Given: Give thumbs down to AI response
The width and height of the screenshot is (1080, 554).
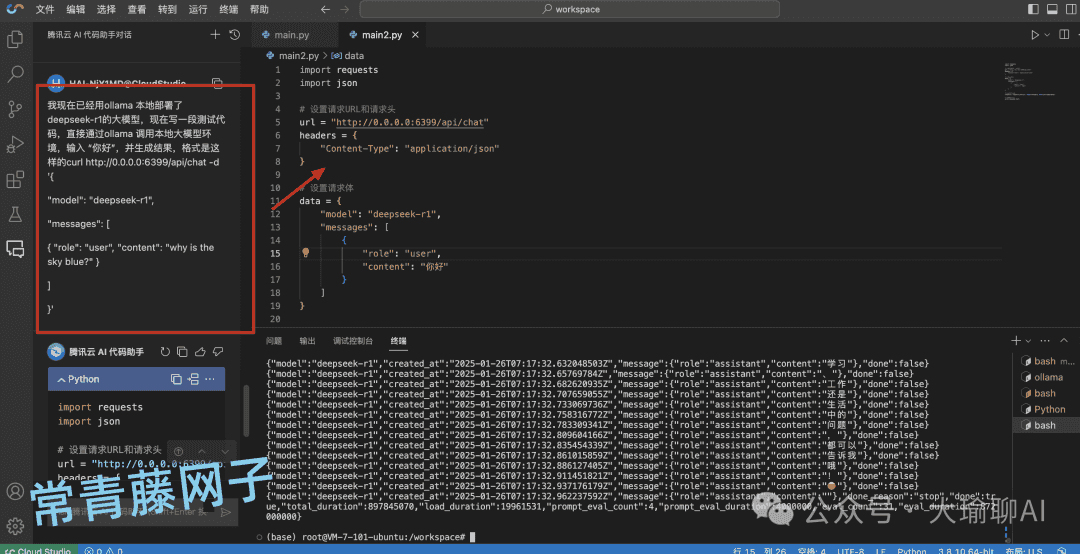Looking at the screenshot, I should tap(218, 351).
